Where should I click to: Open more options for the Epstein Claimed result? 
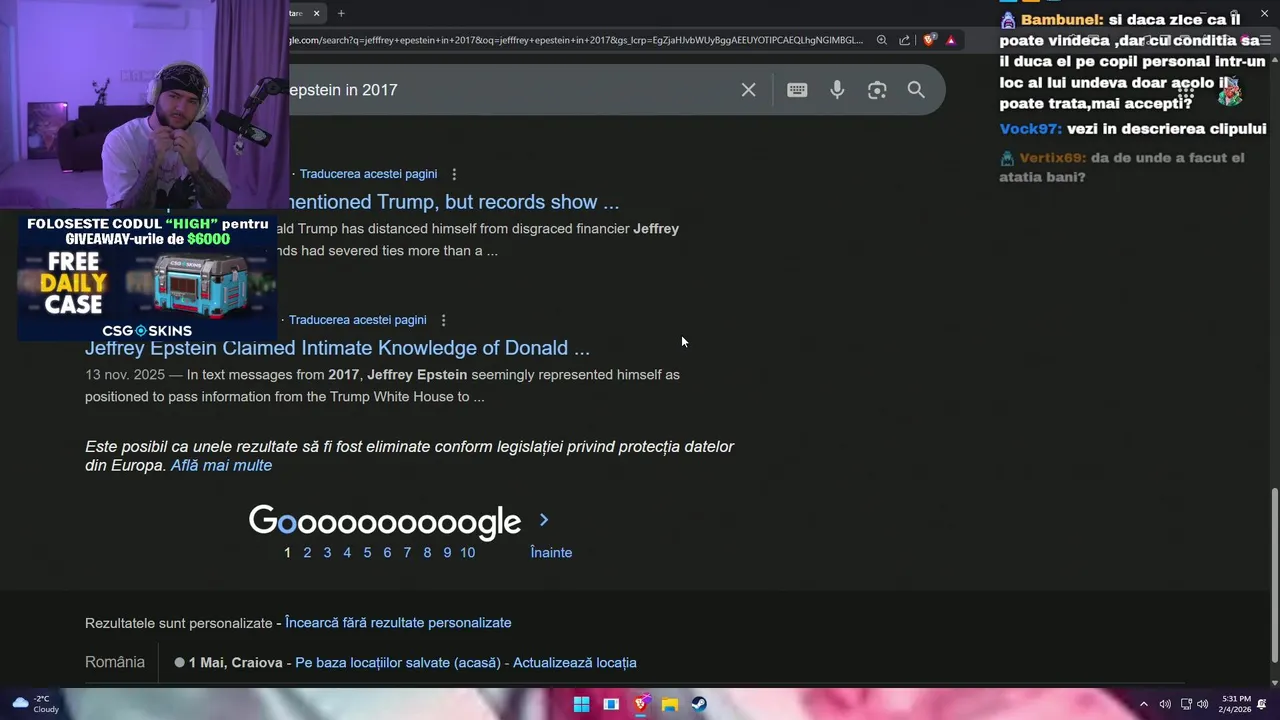click(443, 320)
